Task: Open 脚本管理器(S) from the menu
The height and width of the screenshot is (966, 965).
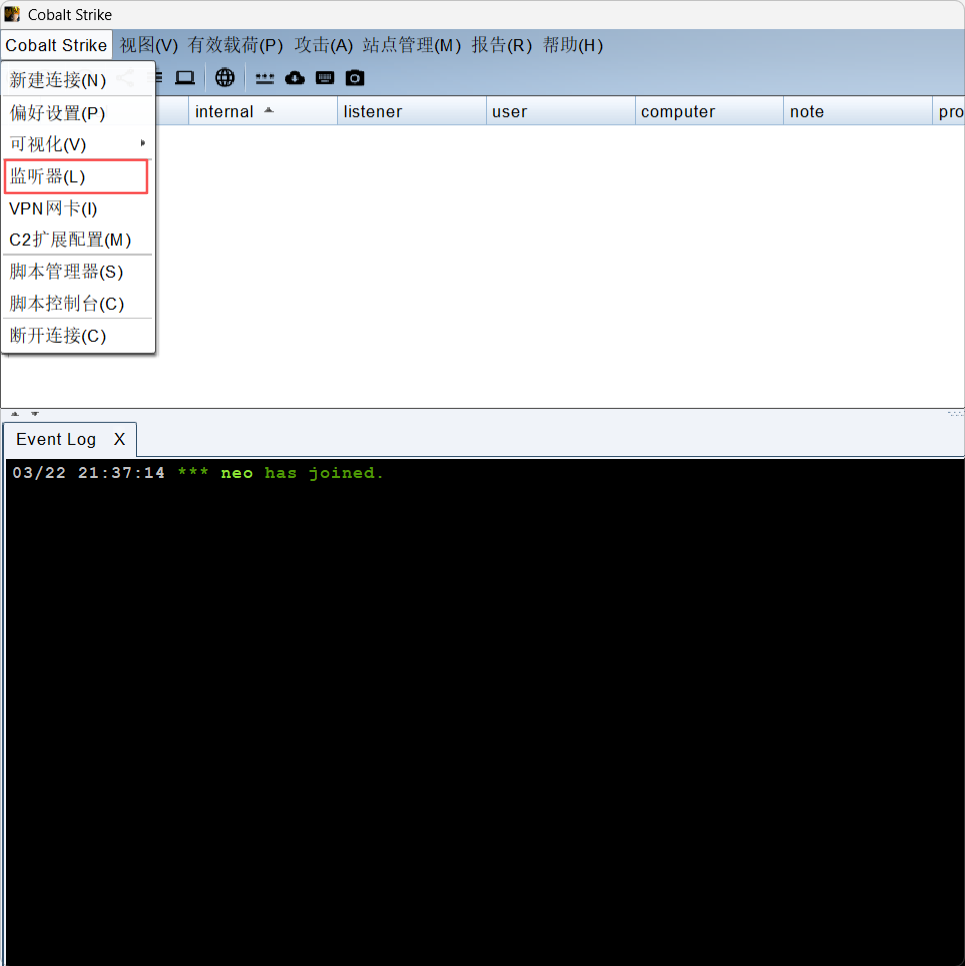Action: coord(77,272)
